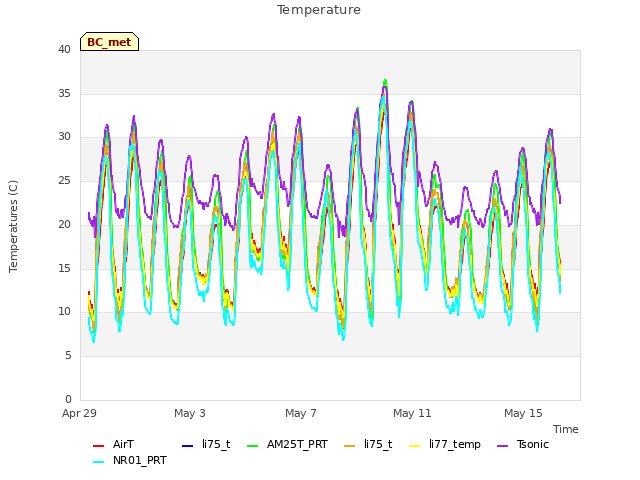Image resolution: width=640 pixels, height=480 pixels.
Task: Toggle the AirT legend entry
Action: click(x=113, y=444)
